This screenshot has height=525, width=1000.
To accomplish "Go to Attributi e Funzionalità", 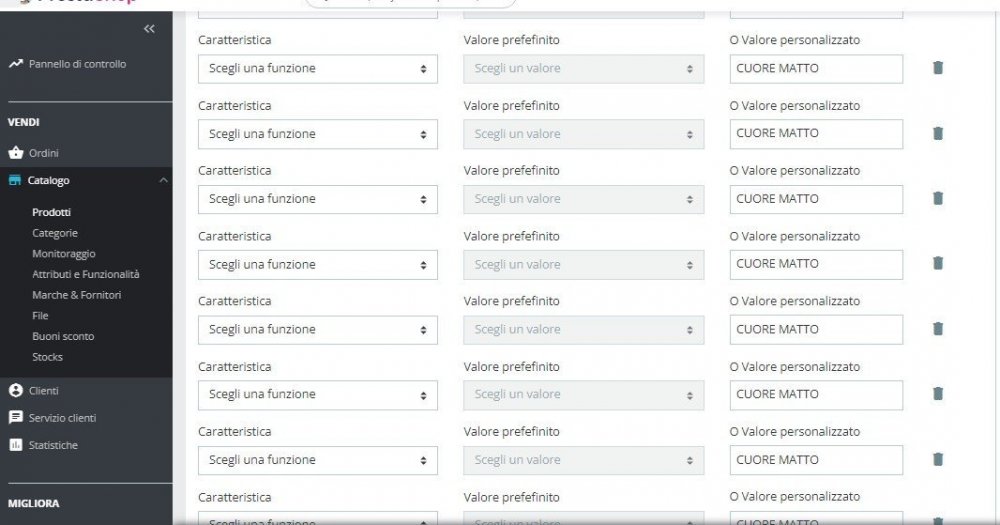I will (x=85, y=274).
